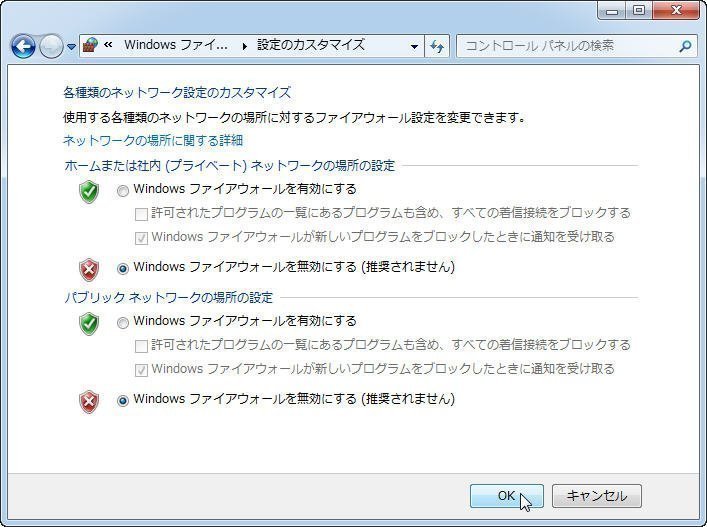Maximize the window

638,10
